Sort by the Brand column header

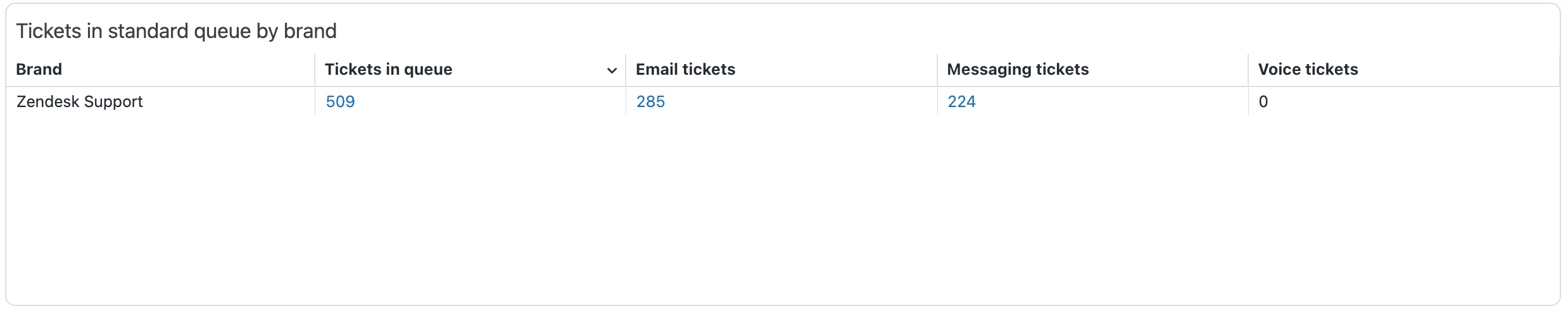39,70
